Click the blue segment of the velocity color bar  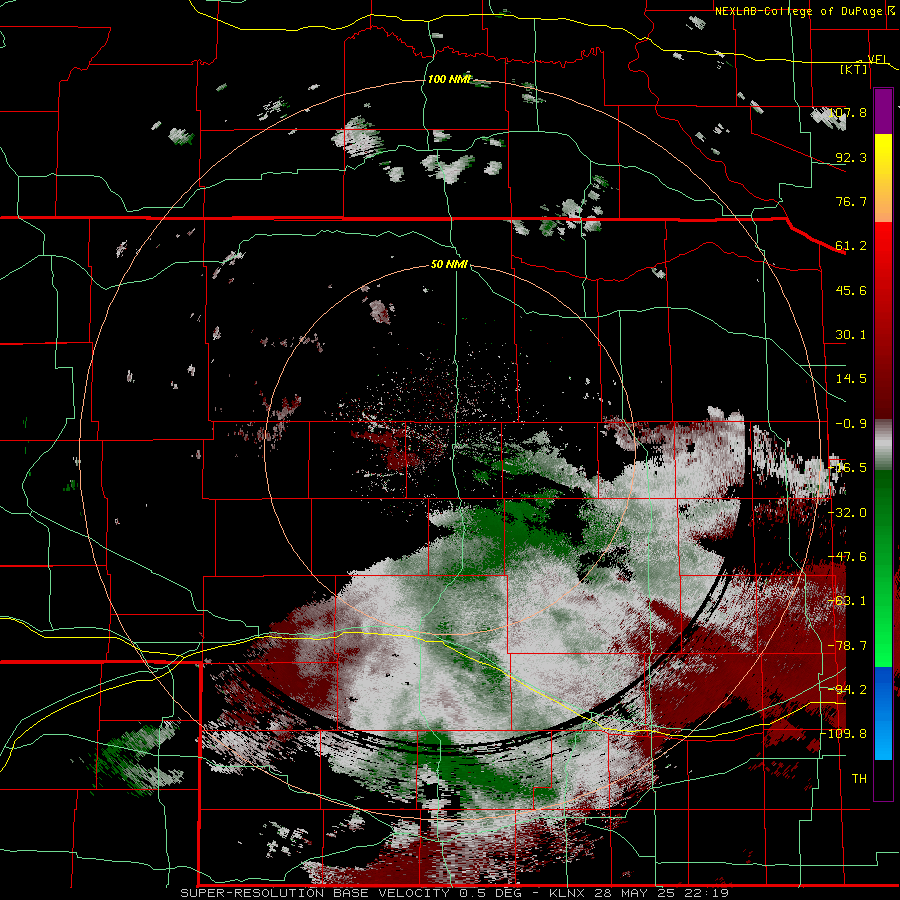click(883, 713)
